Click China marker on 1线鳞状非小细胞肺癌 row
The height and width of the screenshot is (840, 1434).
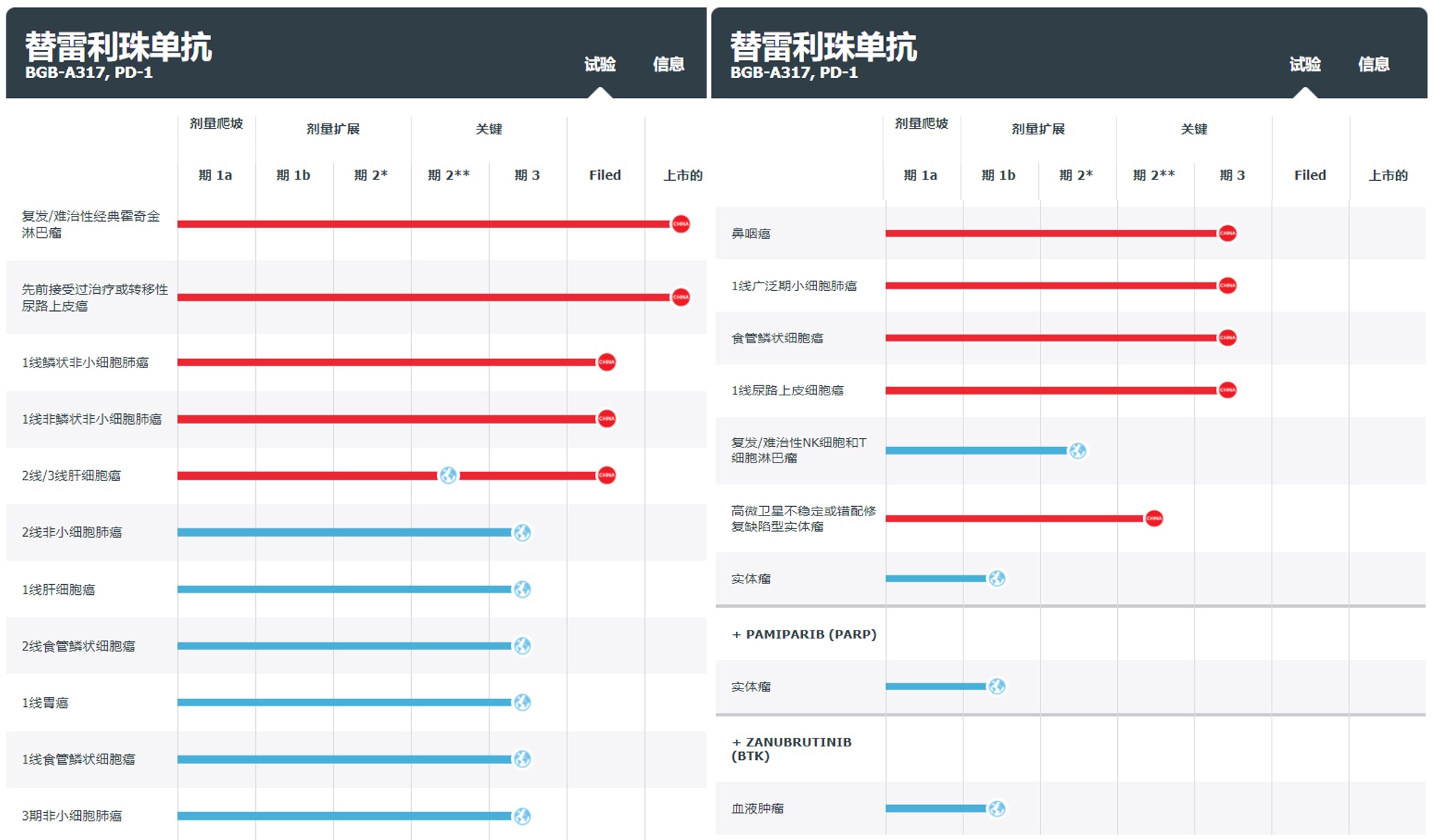coord(606,362)
